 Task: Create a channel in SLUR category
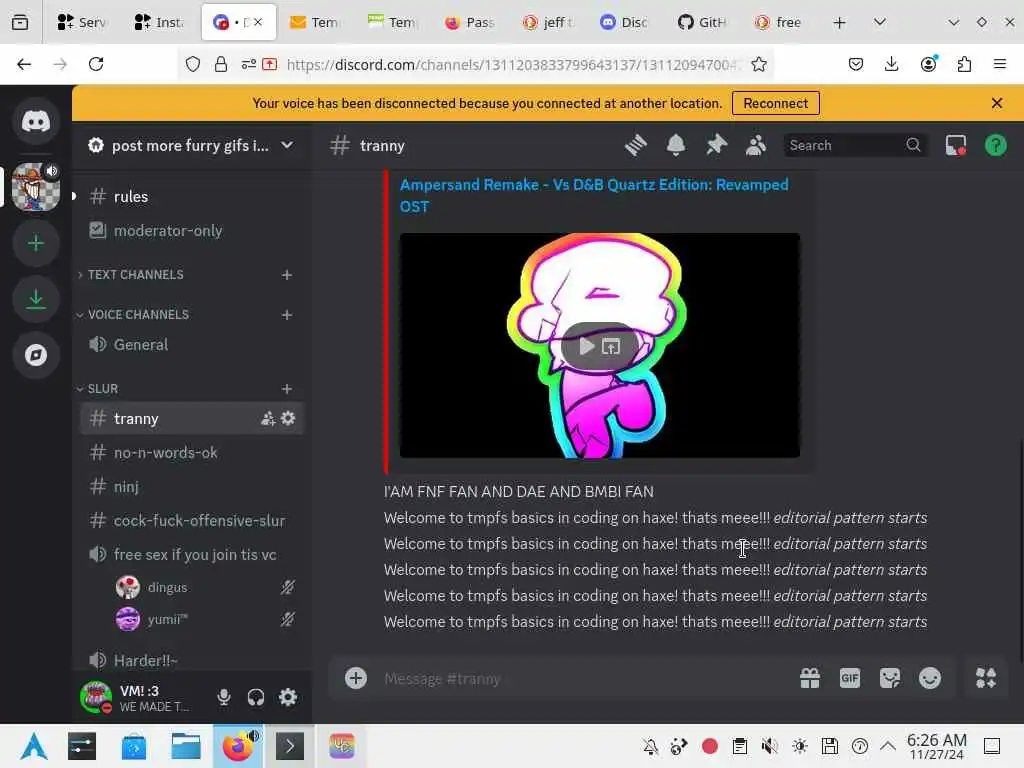287,389
